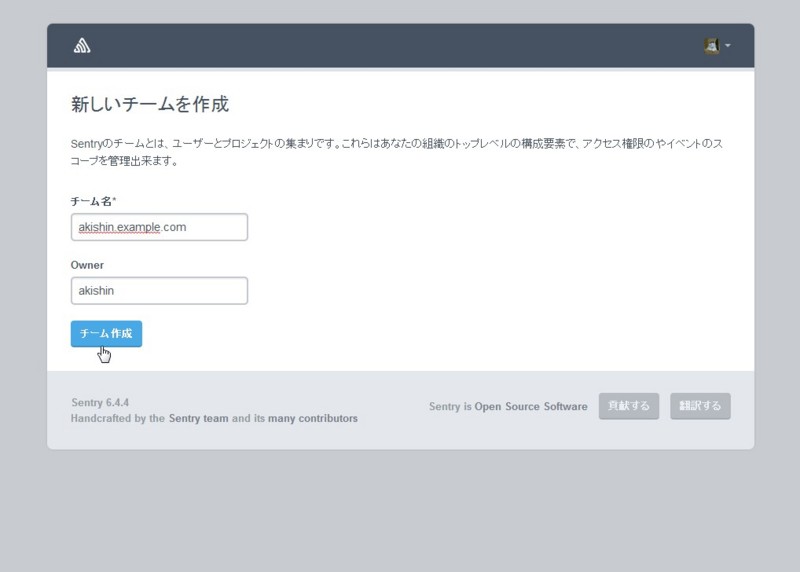Viewport: 800px width, 572px height.
Task: Open the user avatar menu
Action: pos(711,46)
